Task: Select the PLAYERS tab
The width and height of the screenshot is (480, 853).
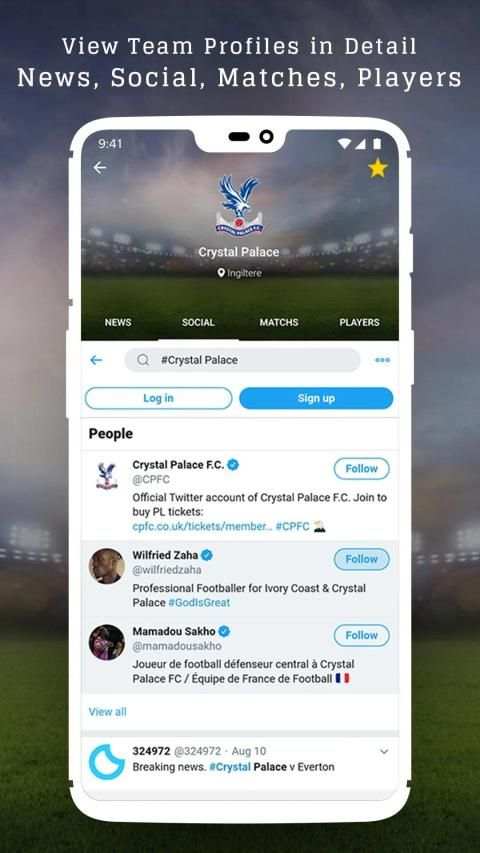Action: coord(360,322)
